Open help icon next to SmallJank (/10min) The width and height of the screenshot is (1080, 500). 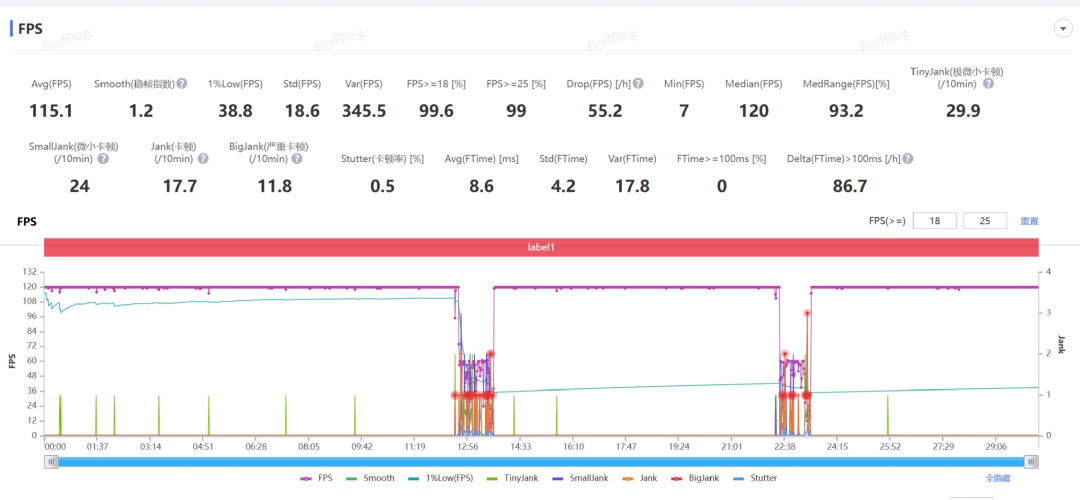point(103,158)
